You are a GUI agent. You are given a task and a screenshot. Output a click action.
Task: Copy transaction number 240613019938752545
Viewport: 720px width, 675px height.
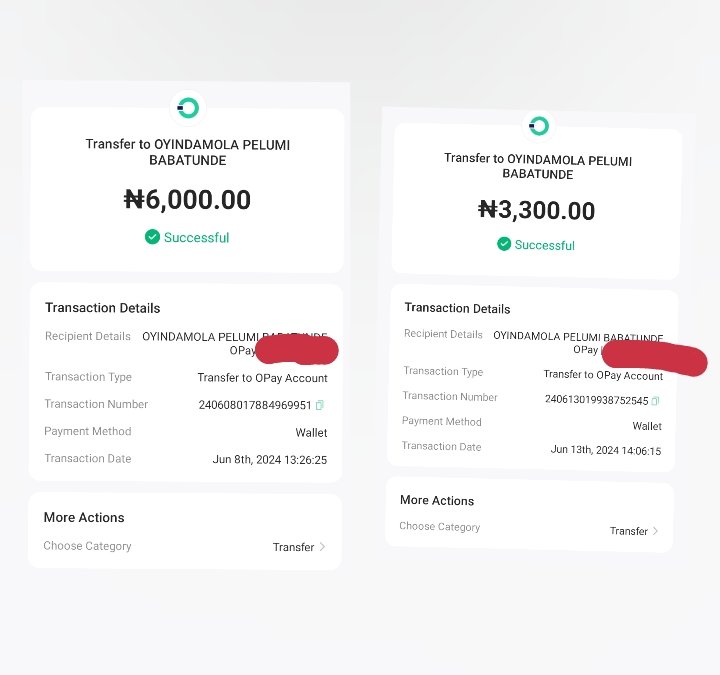coord(655,401)
